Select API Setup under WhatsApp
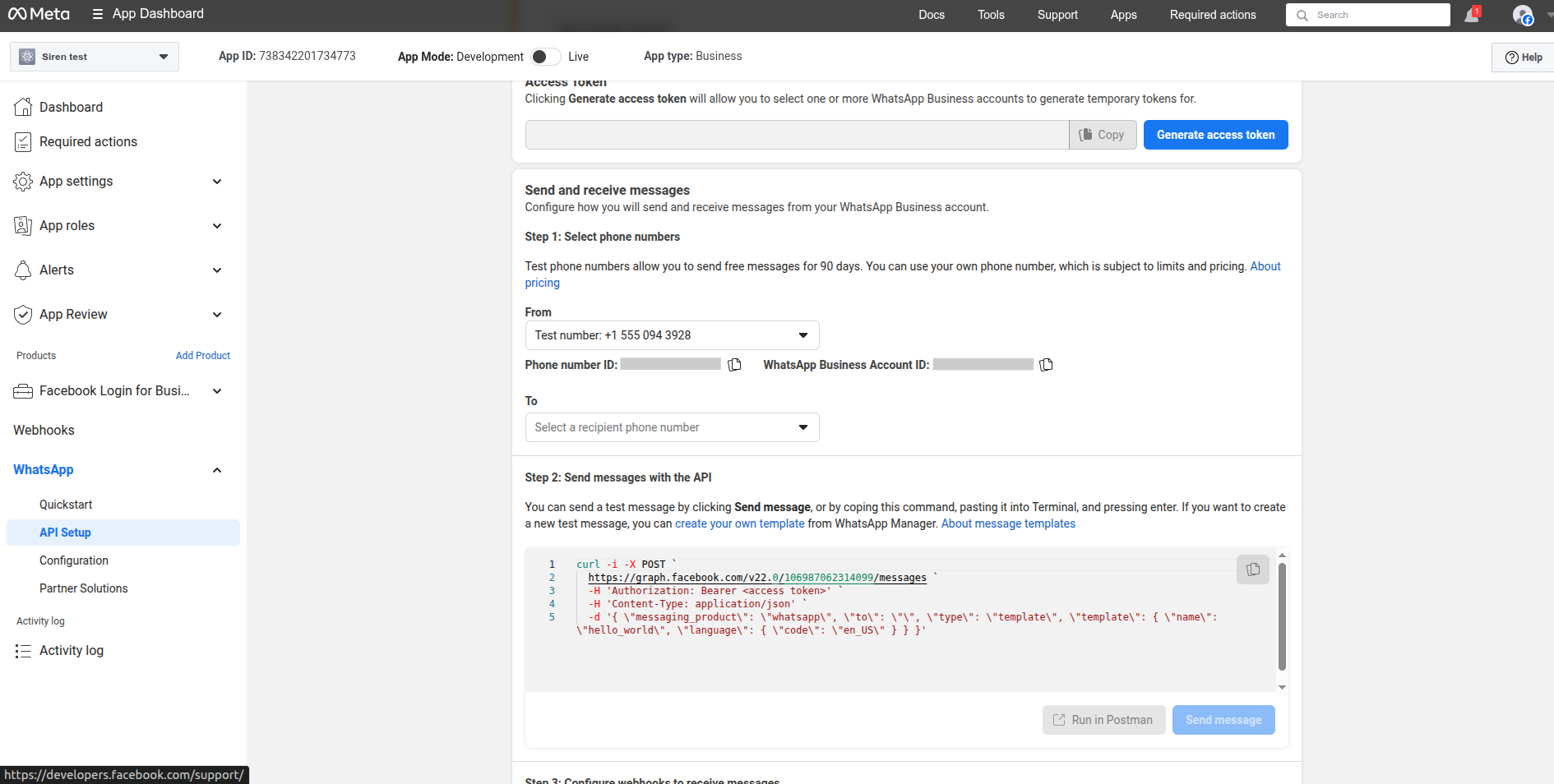 pyautogui.click(x=123, y=533)
